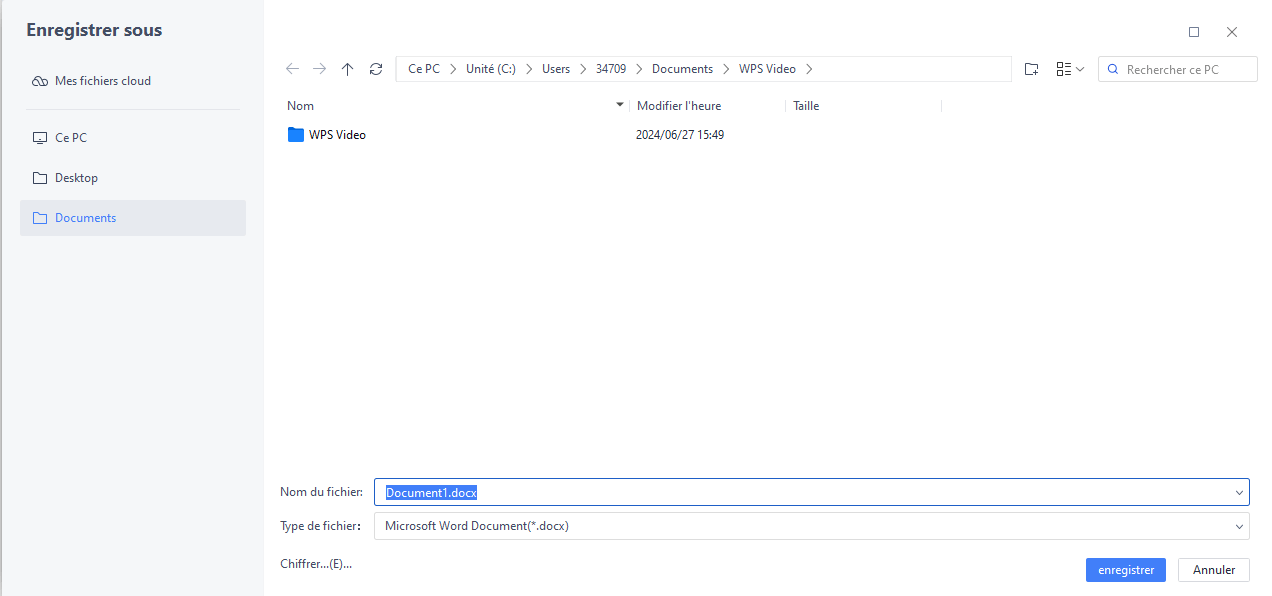This screenshot has width=1272, height=596.
Task: Select Desktop in the left sidebar
Action: point(76,178)
